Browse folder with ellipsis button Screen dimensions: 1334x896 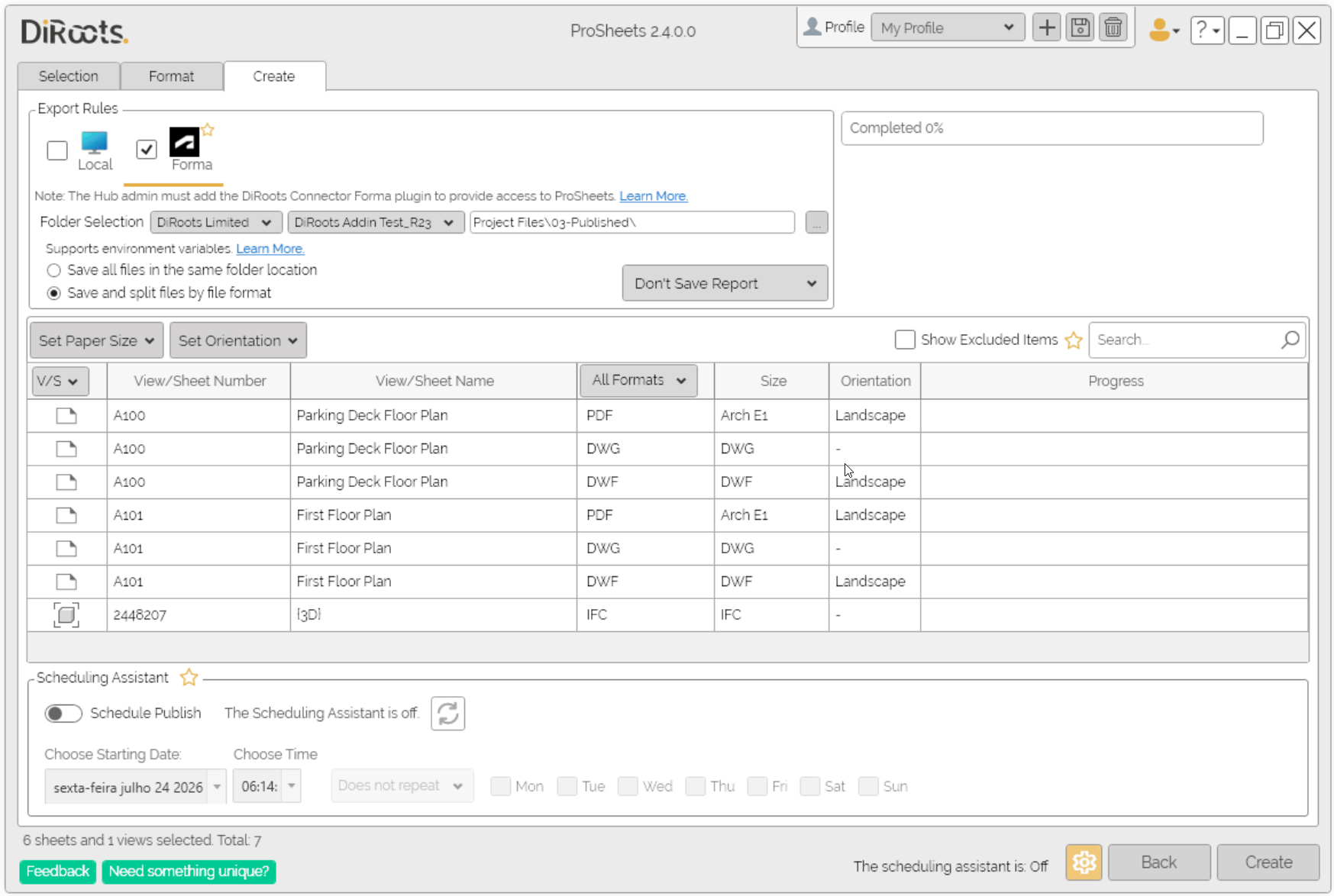point(816,223)
